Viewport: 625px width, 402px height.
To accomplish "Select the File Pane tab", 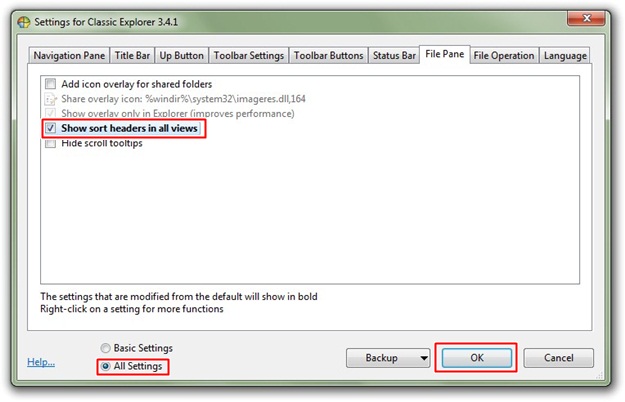I will [x=444, y=54].
